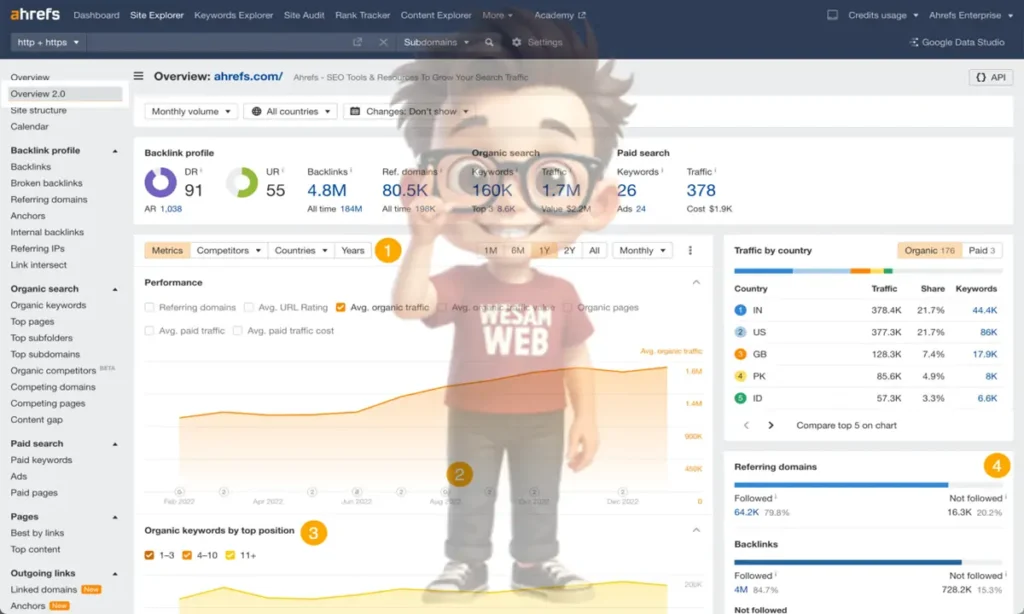The image size is (1024, 614).
Task: Select the Paid tab in Traffic by country
Action: pyautogui.click(x=982, y=251)
